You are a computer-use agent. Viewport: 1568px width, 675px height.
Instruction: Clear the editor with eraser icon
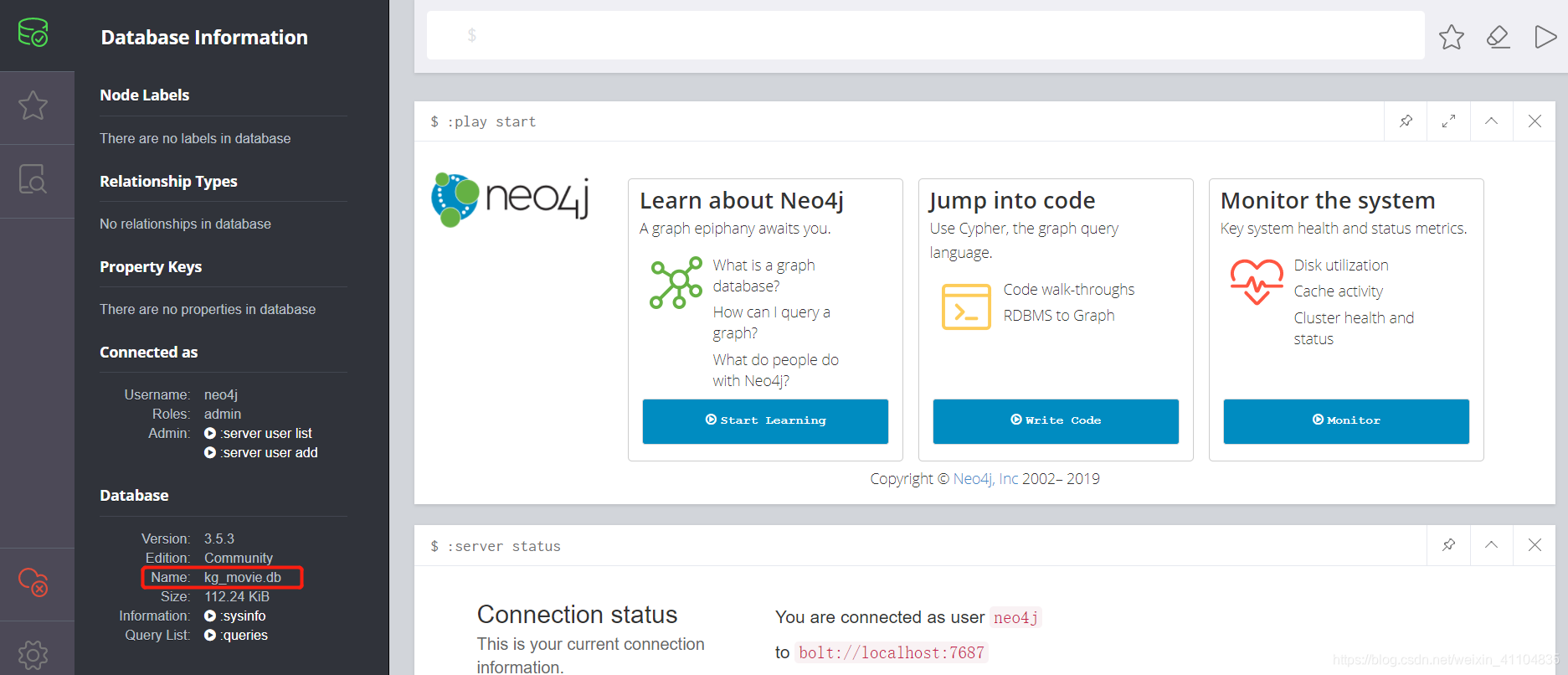point(1498,37)
